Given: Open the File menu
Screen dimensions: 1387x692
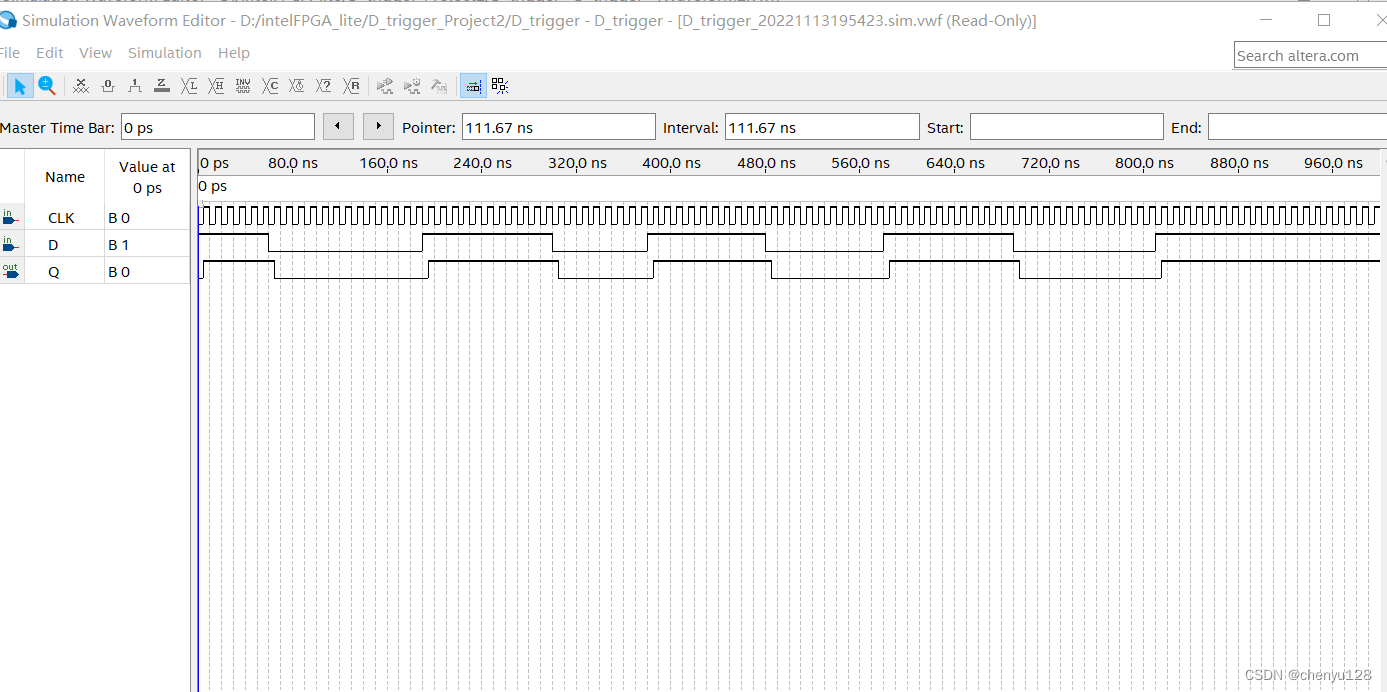Looking at the screenshot, I should [x=10, y=53].
